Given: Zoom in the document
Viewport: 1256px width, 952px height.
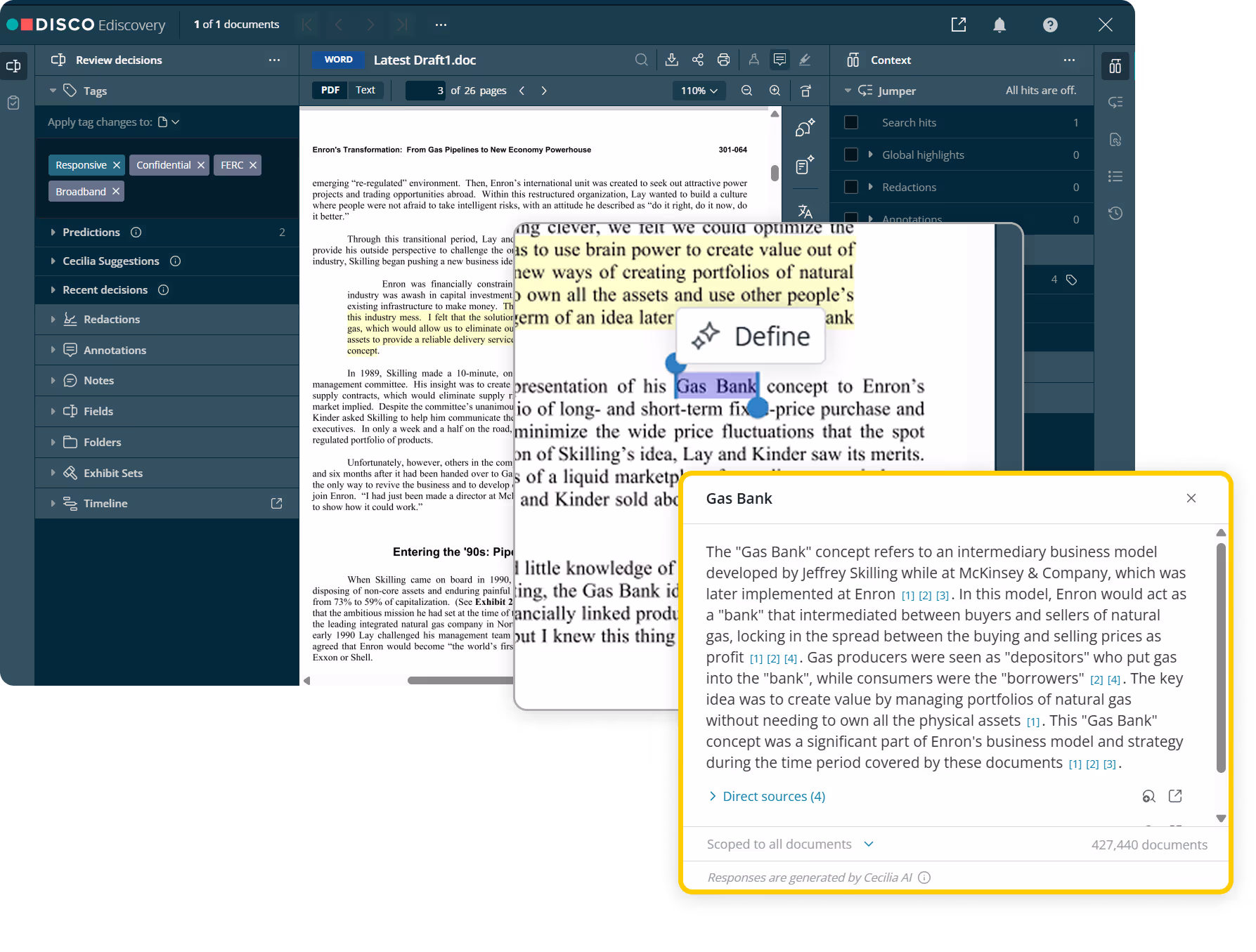Looking at the screenshot, I should [x=775, y=91].
